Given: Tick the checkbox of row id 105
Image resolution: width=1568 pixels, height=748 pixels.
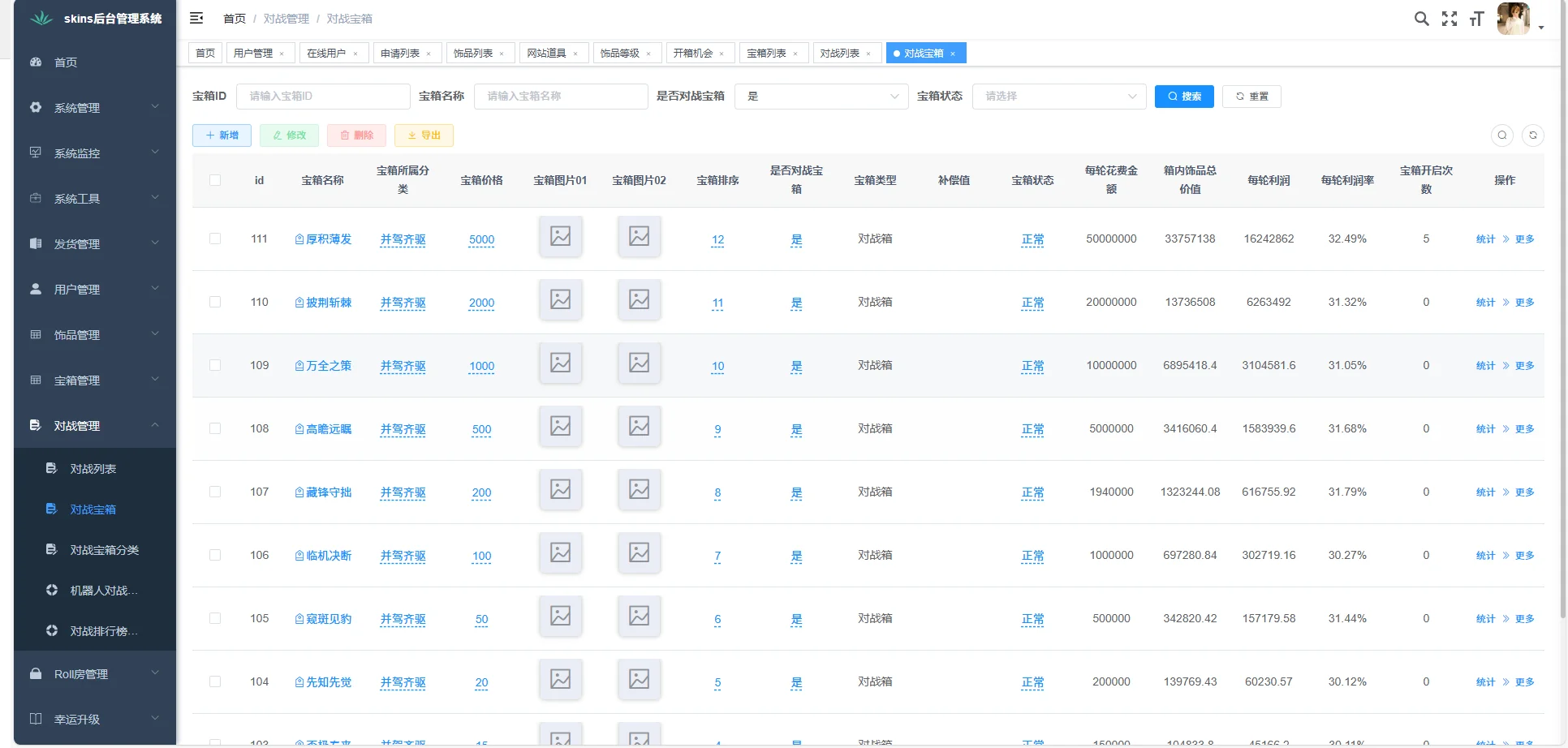Looking at the screenshot, I should [x=215, y=617].
